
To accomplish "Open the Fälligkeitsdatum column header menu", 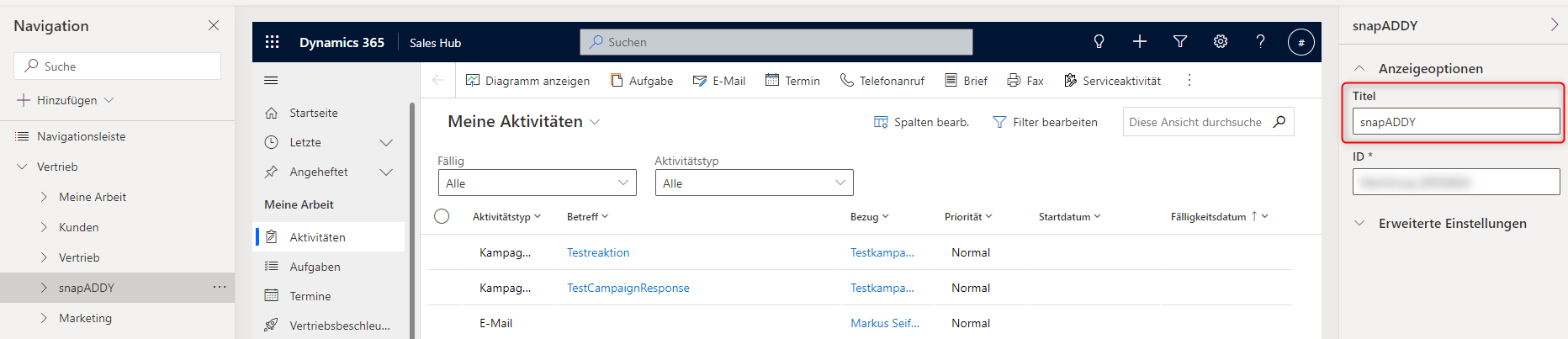I will pyautogui.click(x=1219, y=216).
